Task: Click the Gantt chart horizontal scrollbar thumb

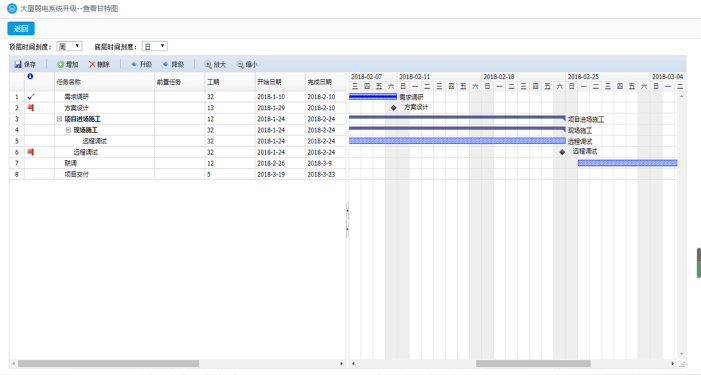Action: point(533,363)
